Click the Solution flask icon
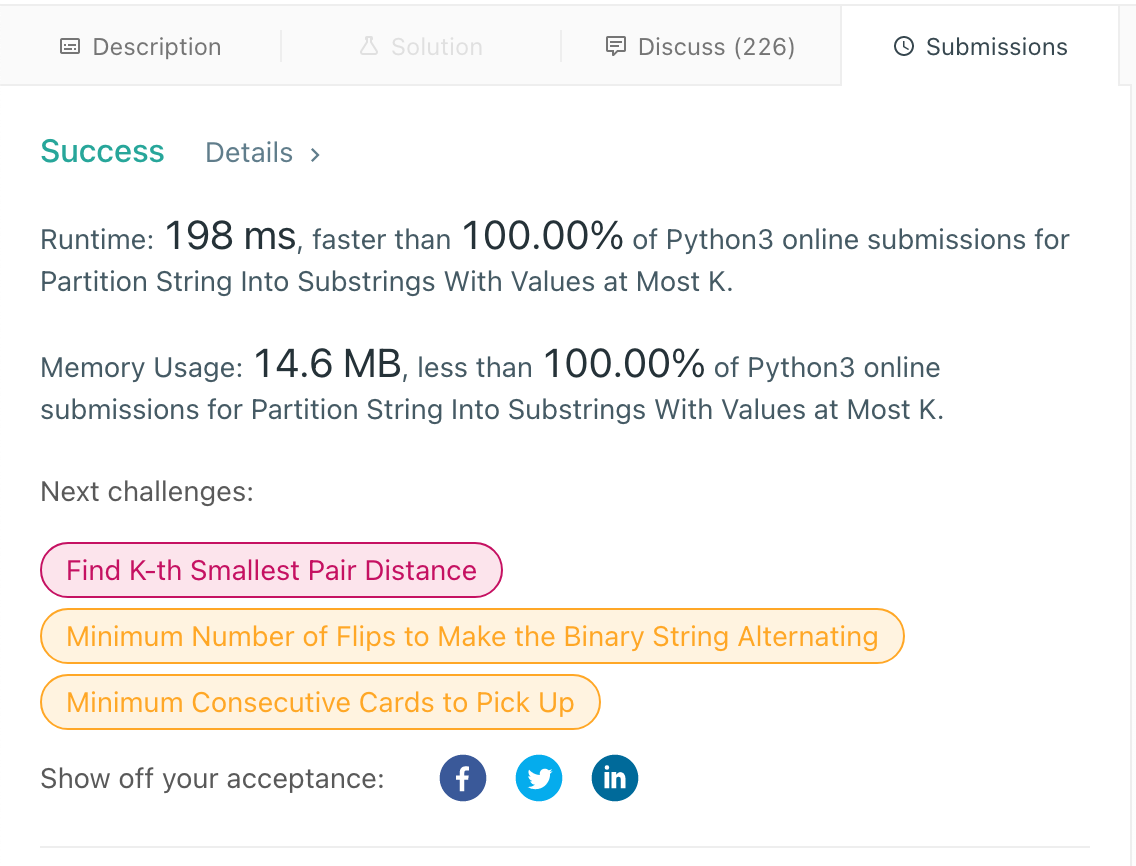 click(x=369, y=46)
